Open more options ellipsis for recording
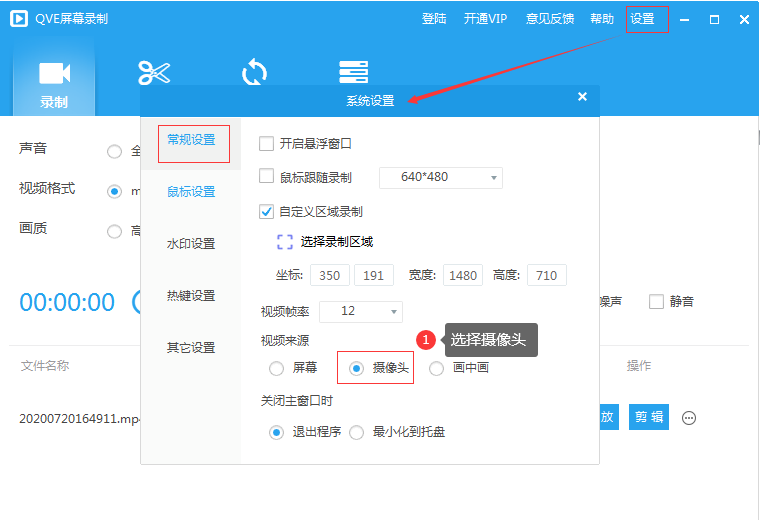This screenshot has height=520, width=760. pyautogui.click(x=689, y=418)
